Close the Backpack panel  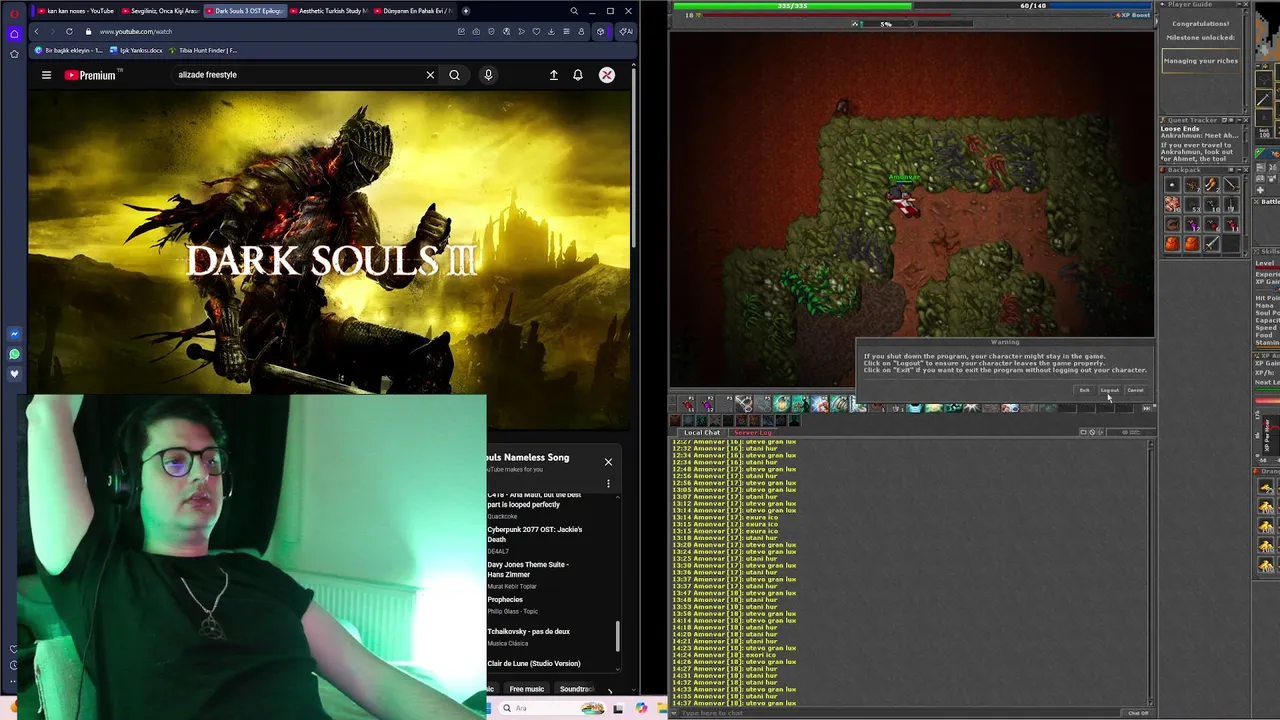tap(1245, 170)
